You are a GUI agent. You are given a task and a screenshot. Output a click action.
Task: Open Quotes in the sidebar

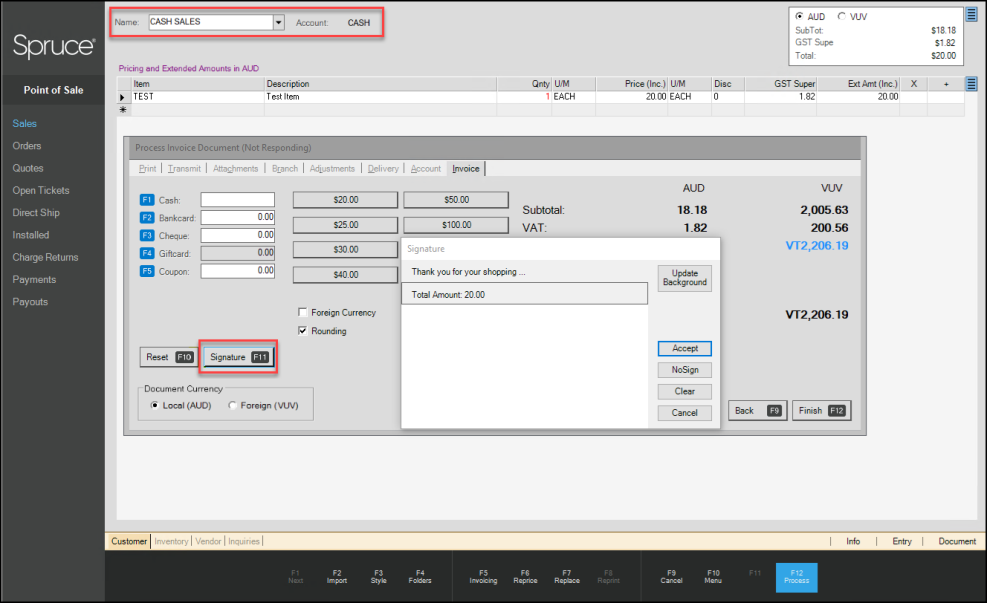click(28, 168)
